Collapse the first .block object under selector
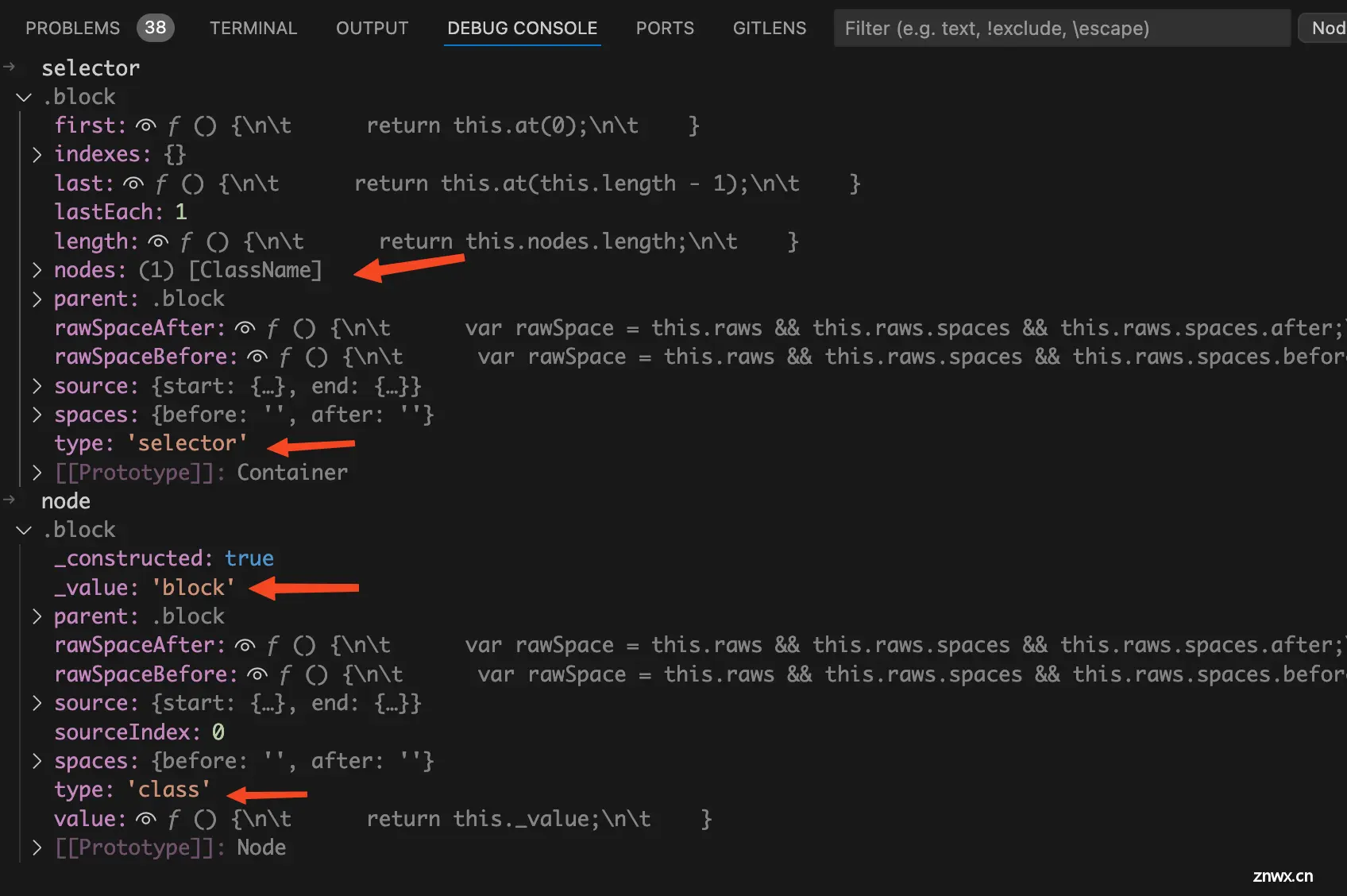Screen dimensions: 1347x896 click(24, 97)
